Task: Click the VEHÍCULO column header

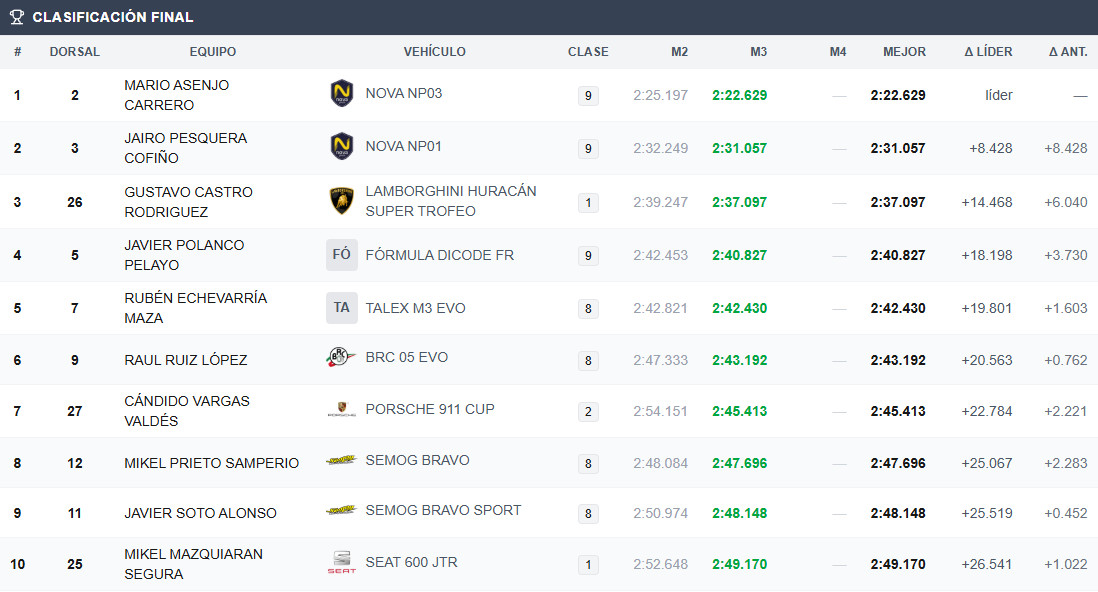Action: coord(434,52)
